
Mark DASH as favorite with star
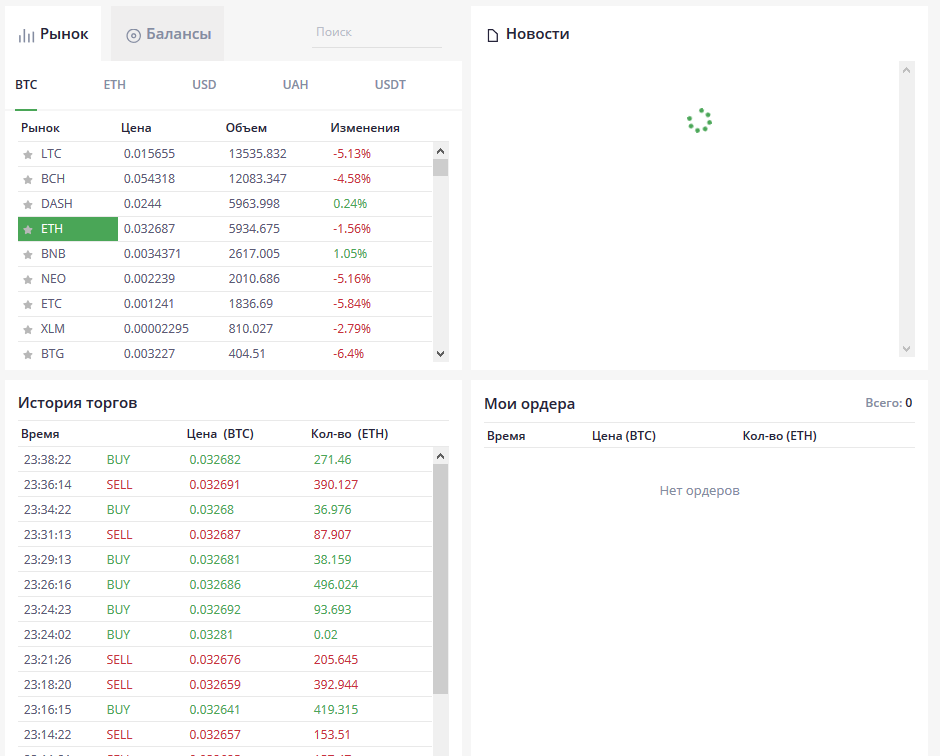pos(28,205)
